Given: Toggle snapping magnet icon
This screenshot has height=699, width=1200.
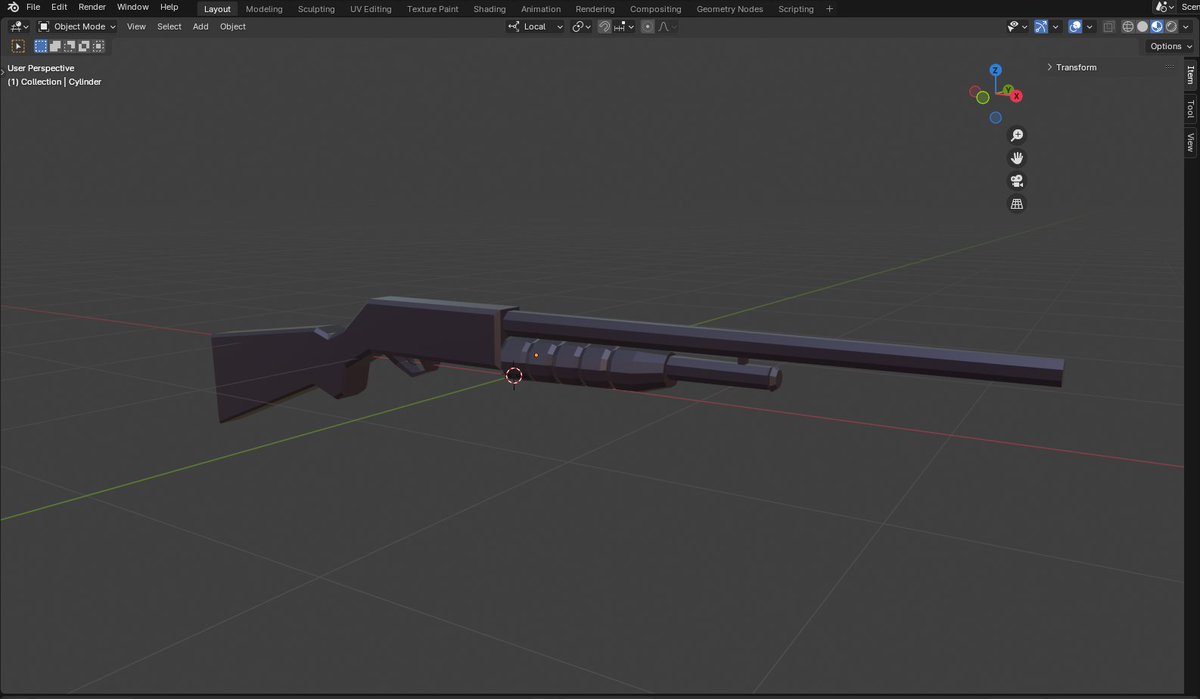Looking at the screenshot, I should 605,27.
